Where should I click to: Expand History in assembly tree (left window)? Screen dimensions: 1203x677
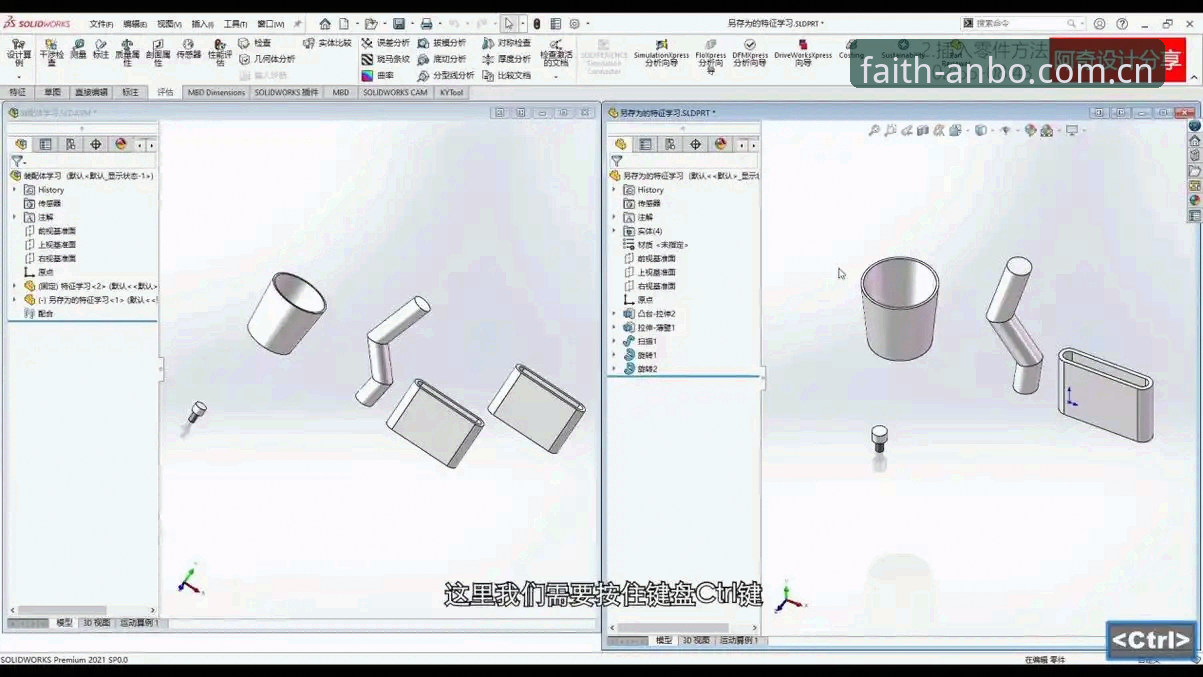[x=14, y=189]
